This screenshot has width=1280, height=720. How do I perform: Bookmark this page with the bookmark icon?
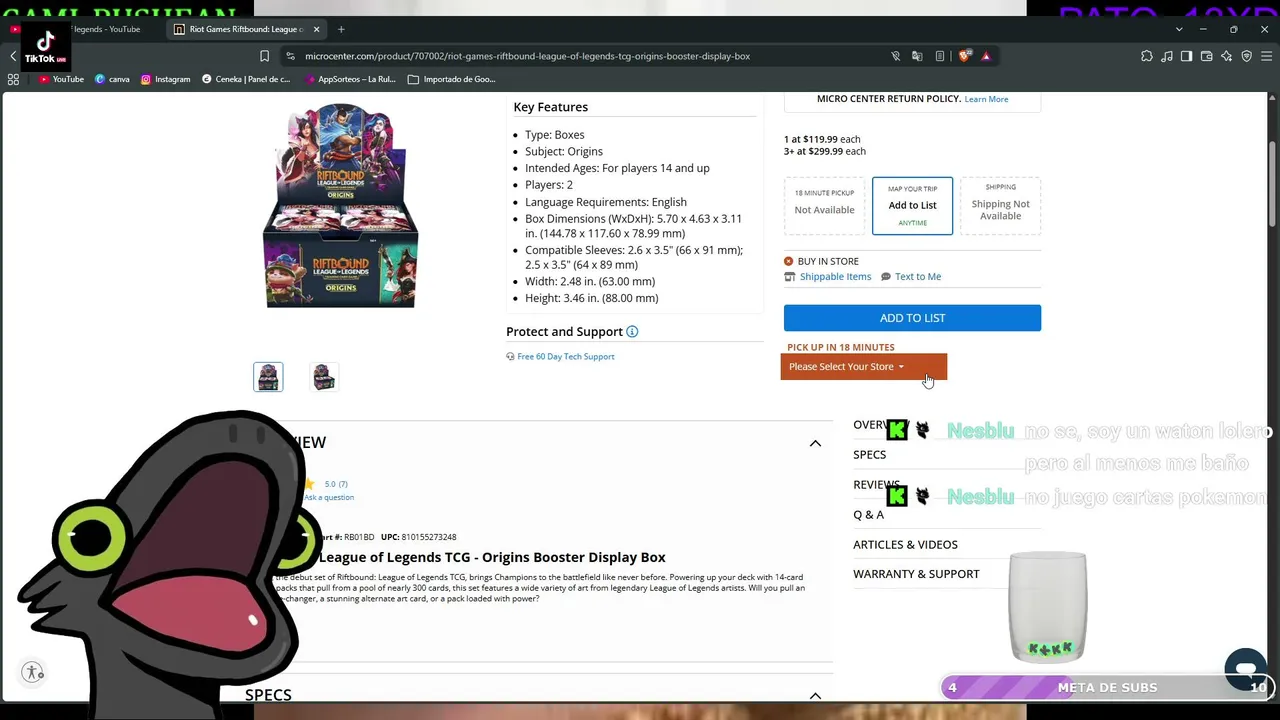click(264, 56)
